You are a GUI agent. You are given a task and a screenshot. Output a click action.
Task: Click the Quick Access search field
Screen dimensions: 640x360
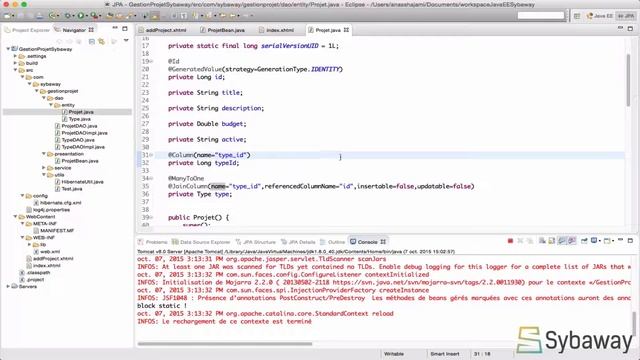[x=540, y=16]
